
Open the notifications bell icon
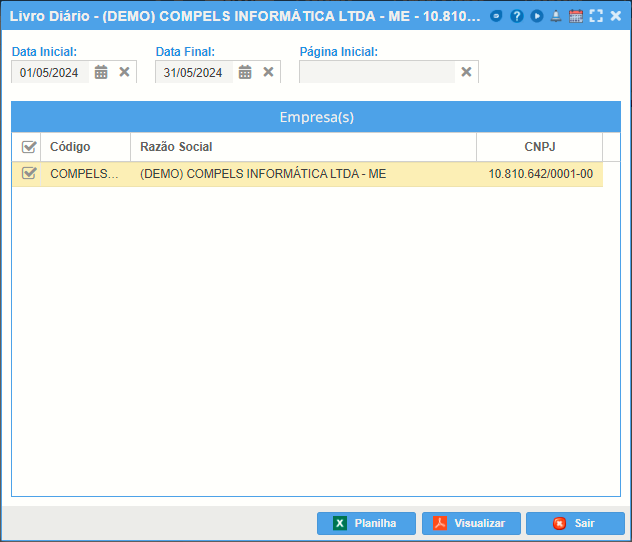click(556, 16)
